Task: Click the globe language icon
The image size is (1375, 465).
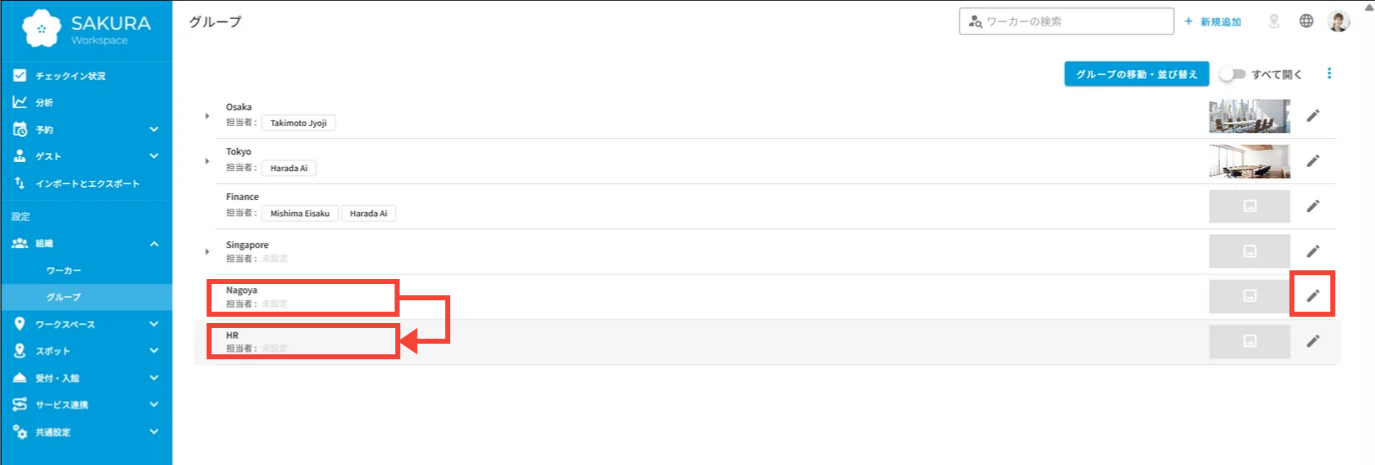Action: click(1306, 21)
